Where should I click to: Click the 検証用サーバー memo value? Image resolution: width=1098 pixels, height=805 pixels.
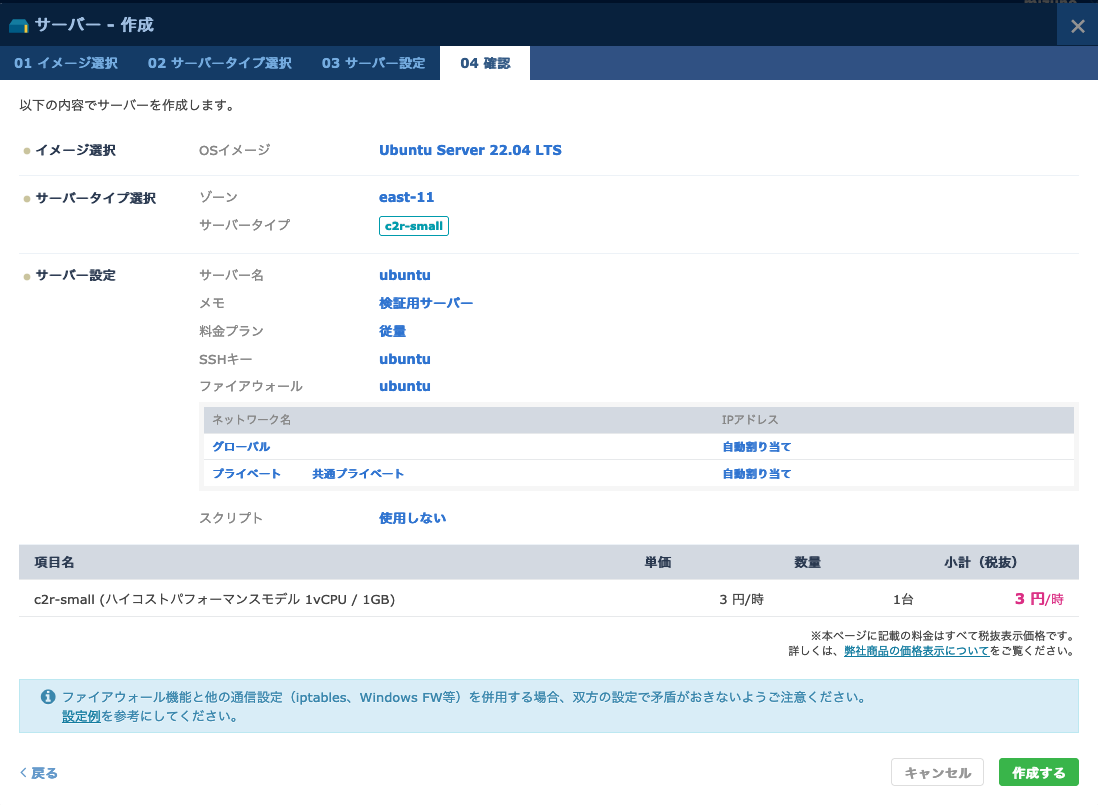point(426,303)
